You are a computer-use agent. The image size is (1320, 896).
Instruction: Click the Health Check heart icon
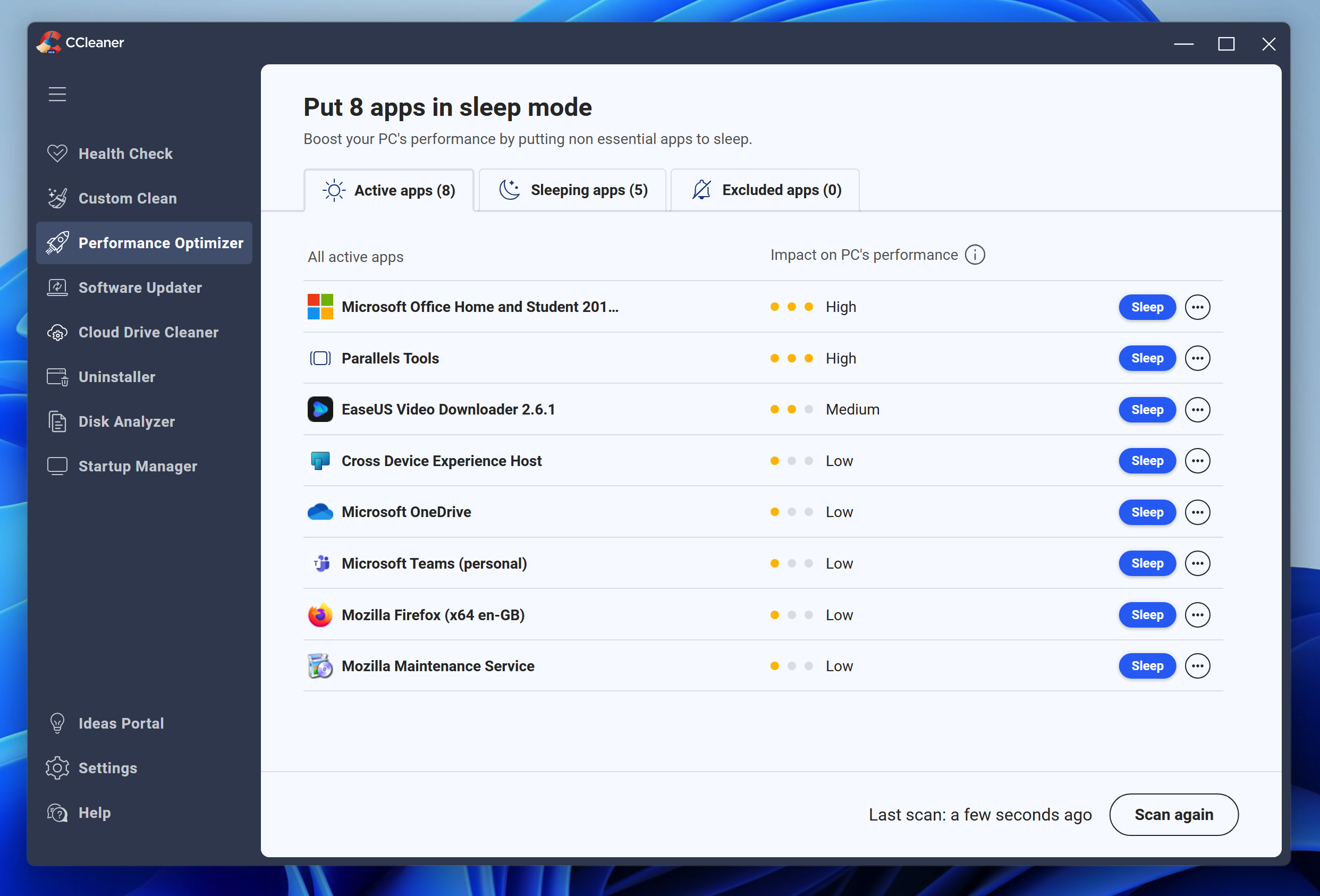[x=57, y=154]
